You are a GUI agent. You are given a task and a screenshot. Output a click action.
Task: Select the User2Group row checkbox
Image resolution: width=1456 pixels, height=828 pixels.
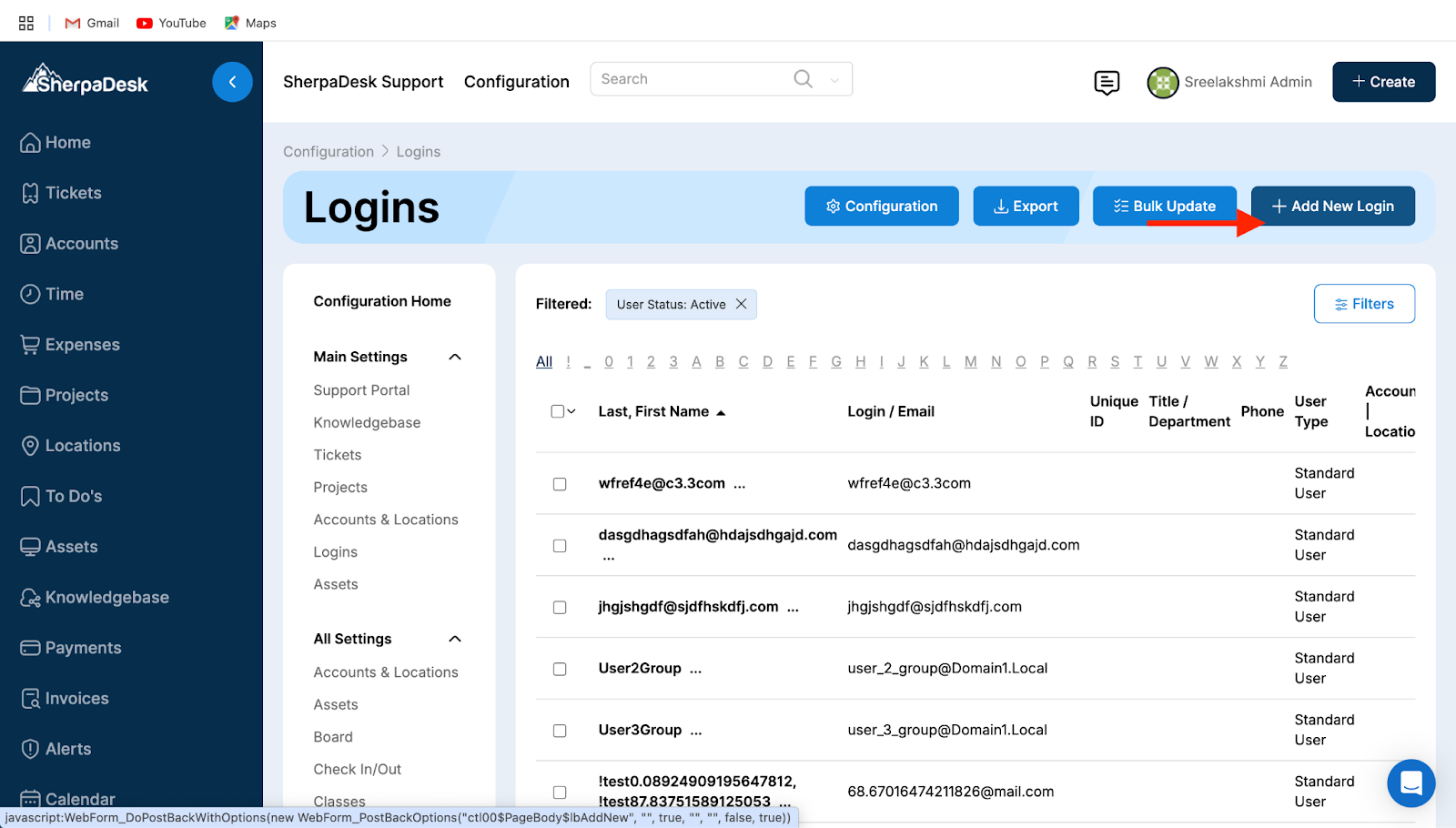(560, 669)
